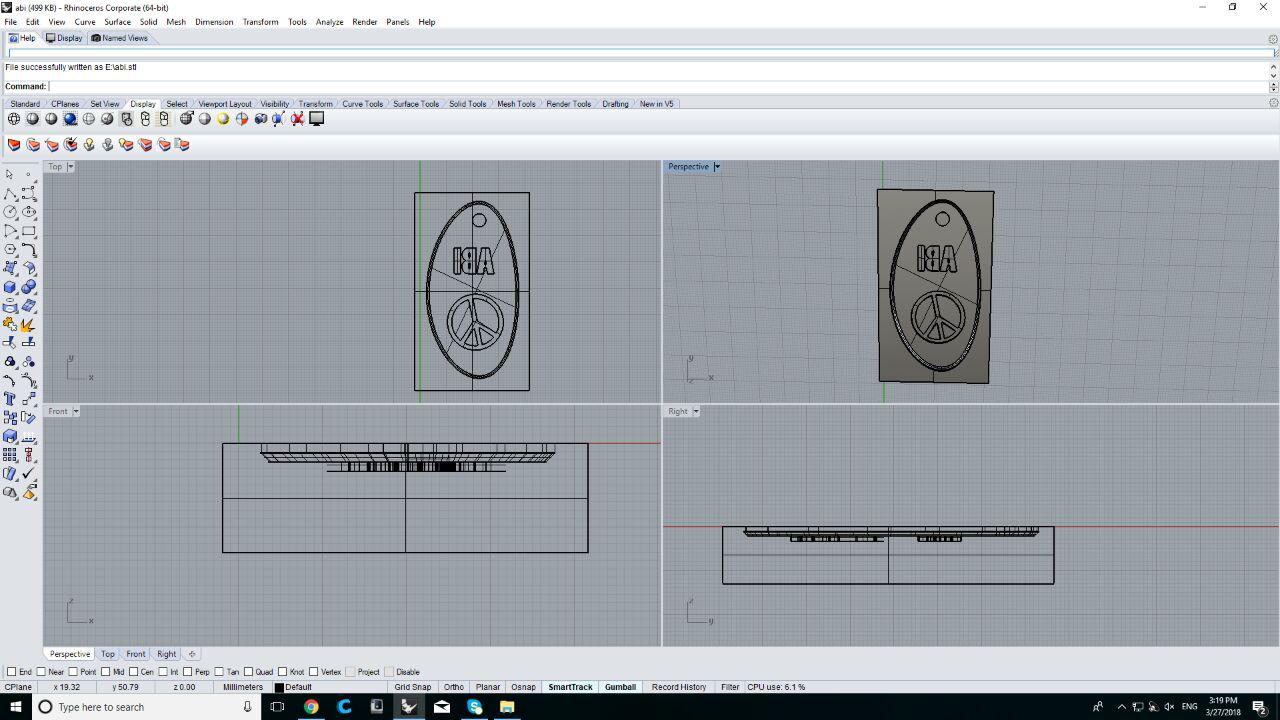Enable the Near osnap checkbox

42,672
